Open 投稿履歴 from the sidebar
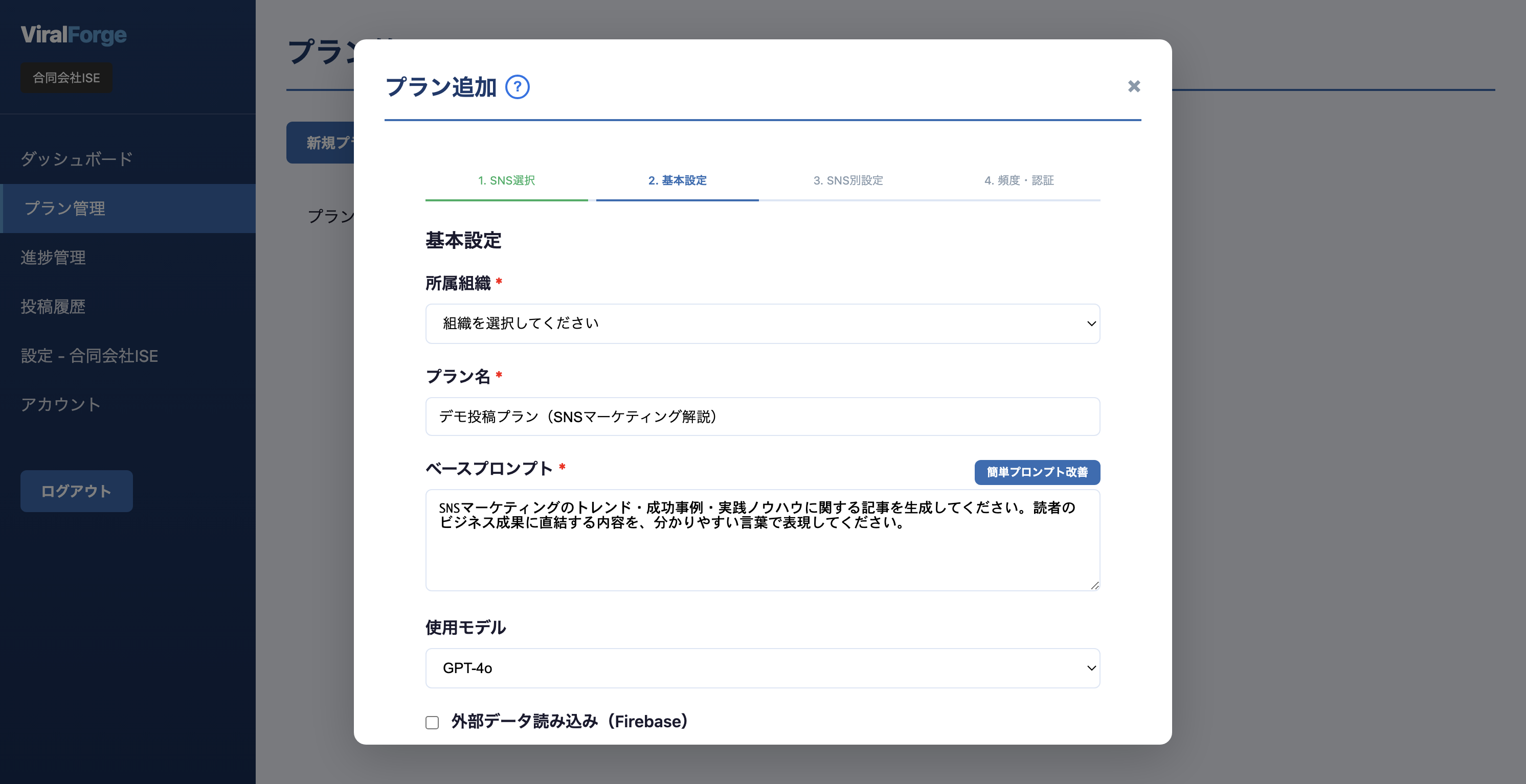The height and width of the screenshot is (784, 1526). pos(53,307)
